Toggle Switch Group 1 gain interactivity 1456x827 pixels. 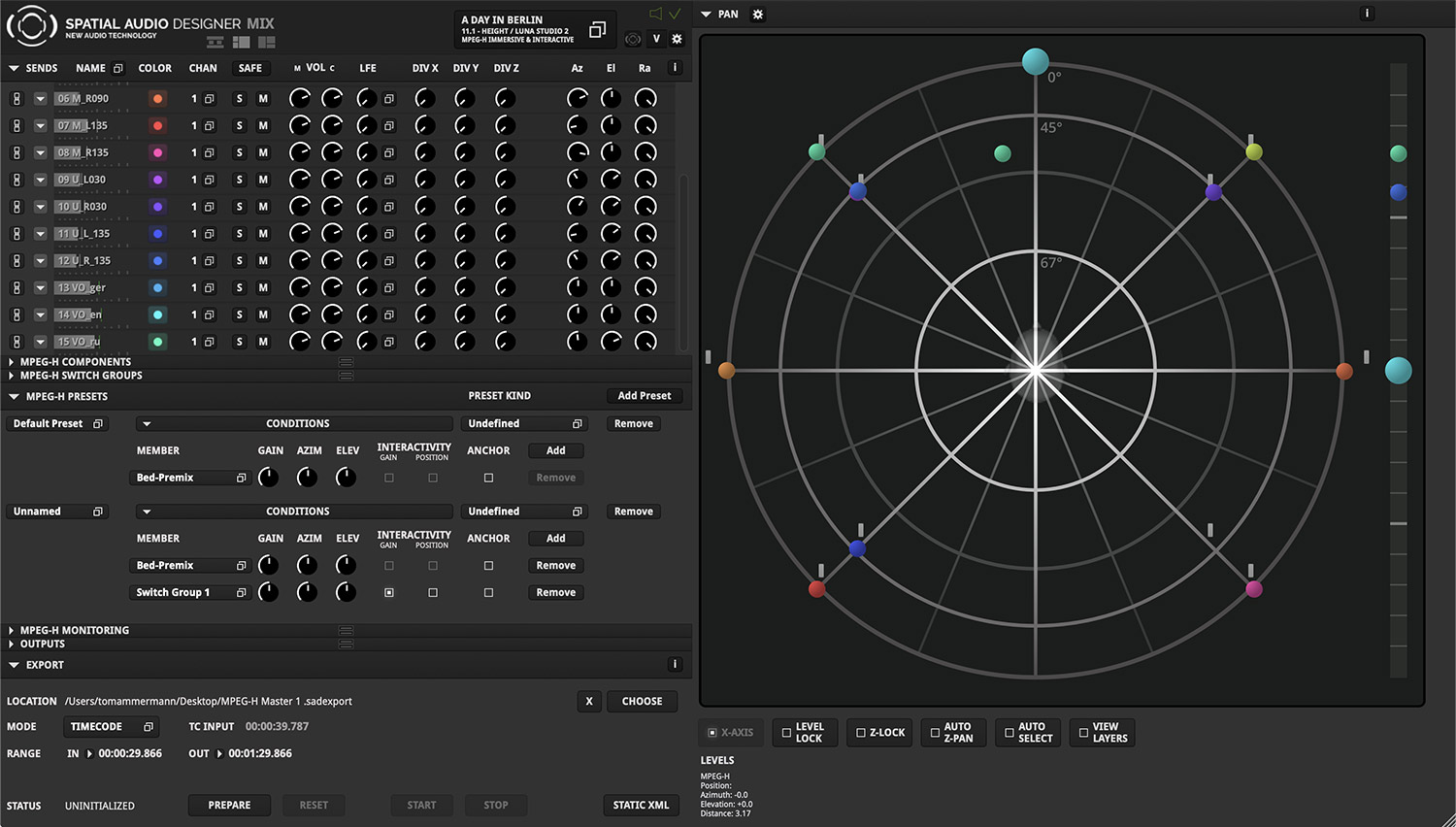(389, 592)
